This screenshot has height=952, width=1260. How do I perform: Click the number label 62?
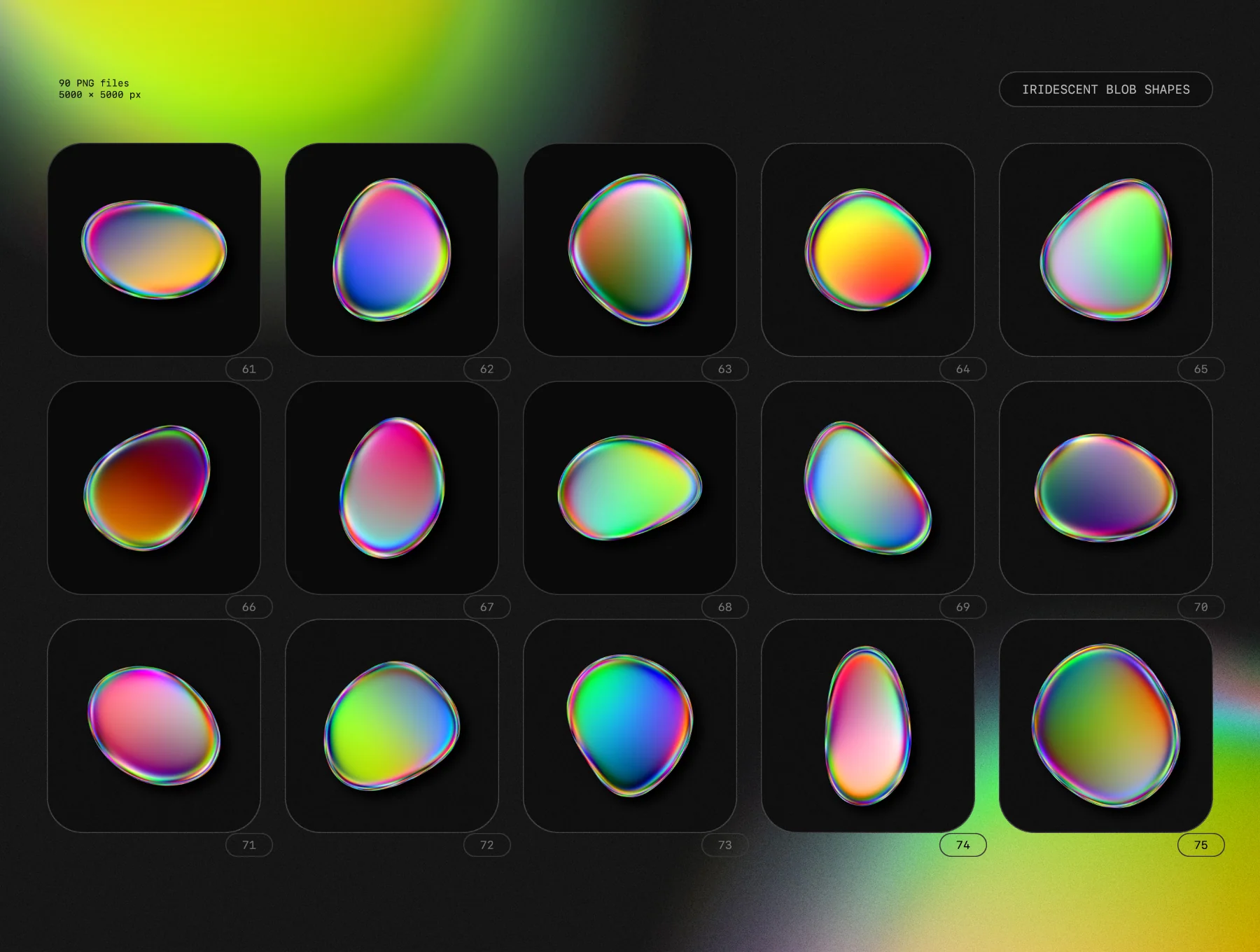tap(487, 369)
